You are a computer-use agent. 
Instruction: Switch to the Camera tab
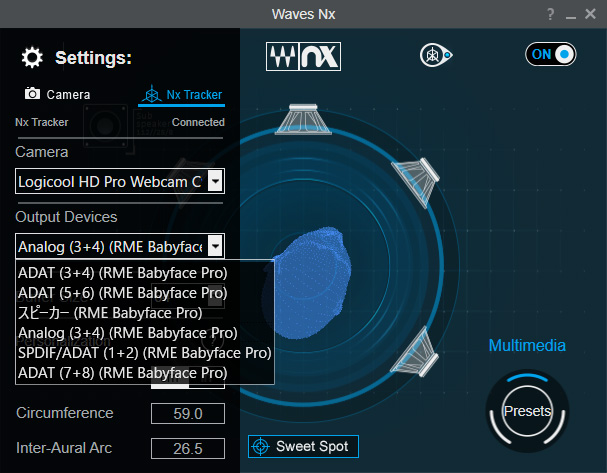58,95
